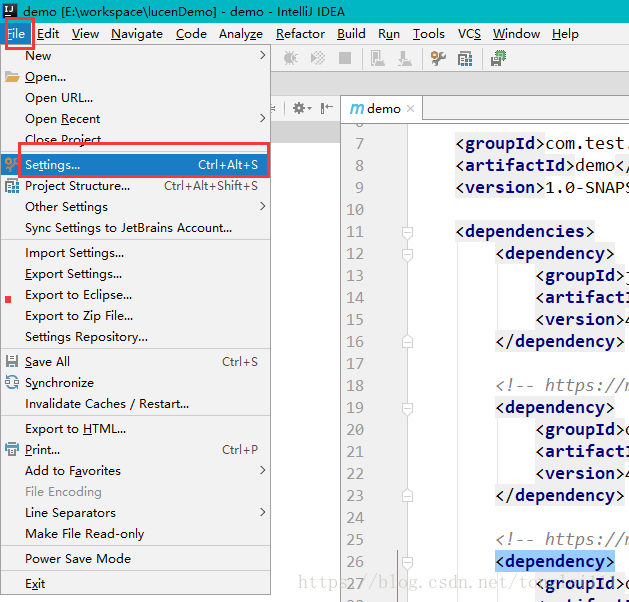Choose Export to Eclipse... entry
629x602 pixels.
pyautogui.click(x=136, y=295)
